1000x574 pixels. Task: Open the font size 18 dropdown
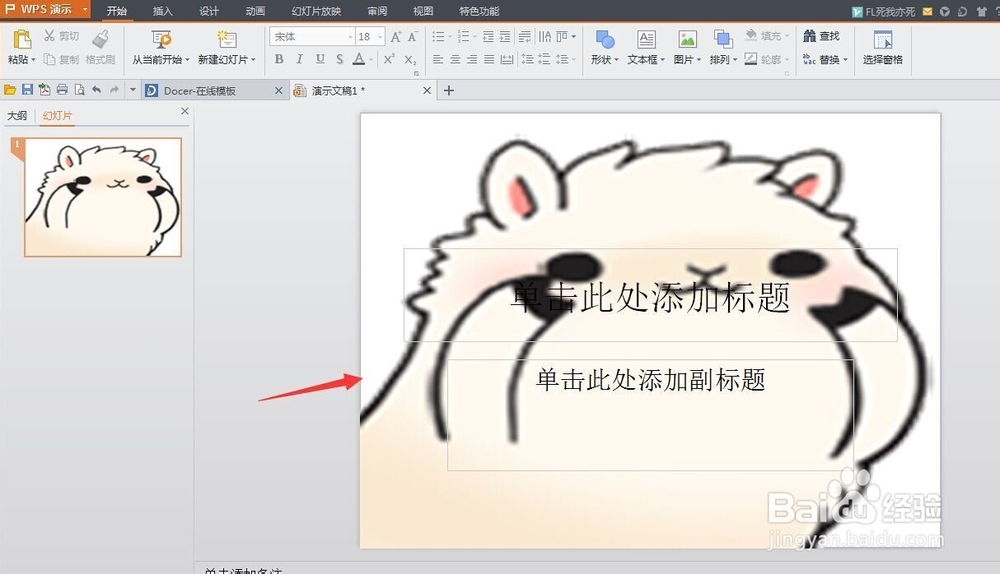pos(380,37)
